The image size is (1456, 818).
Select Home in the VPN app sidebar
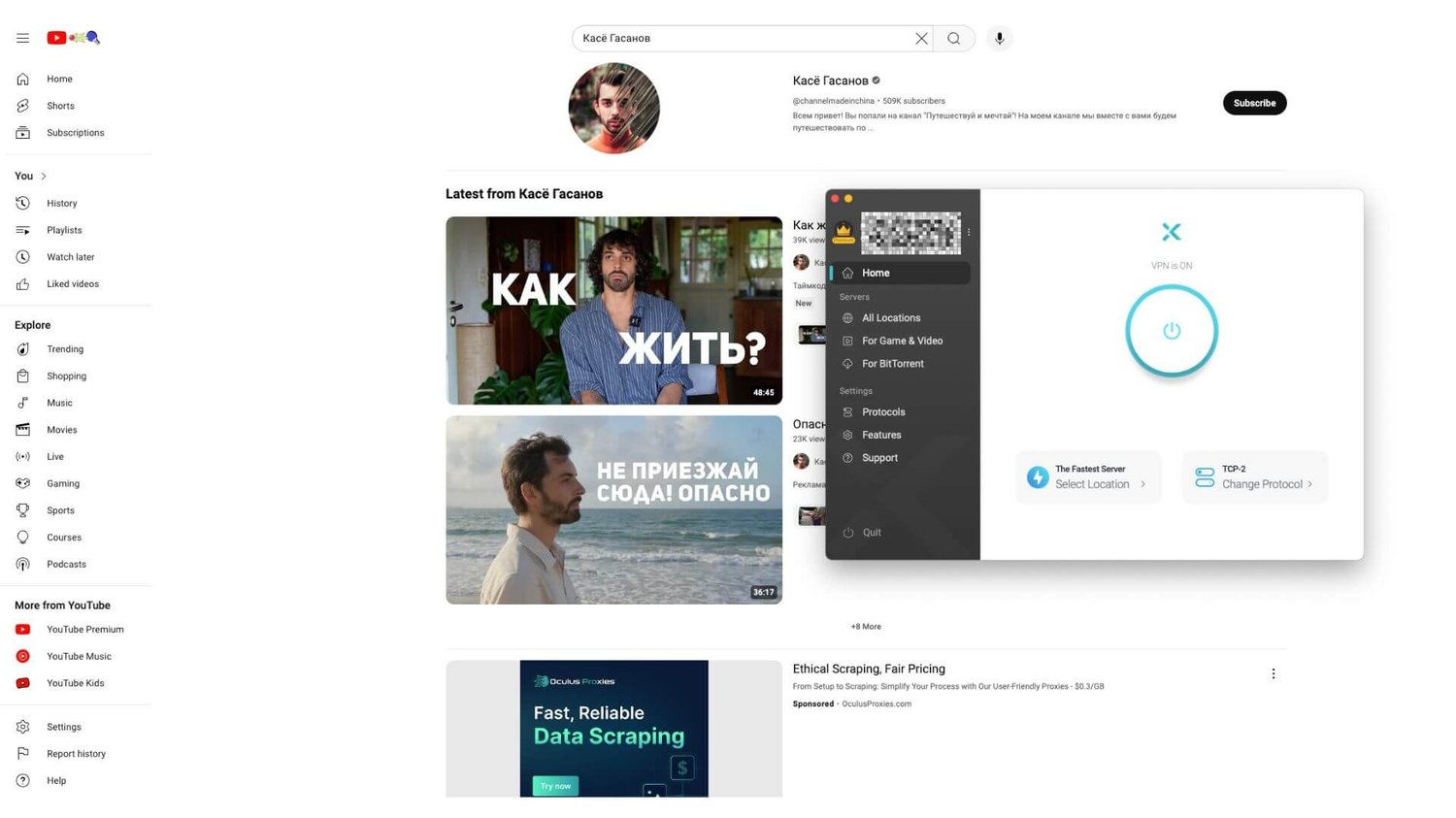(x=900, y=273)
